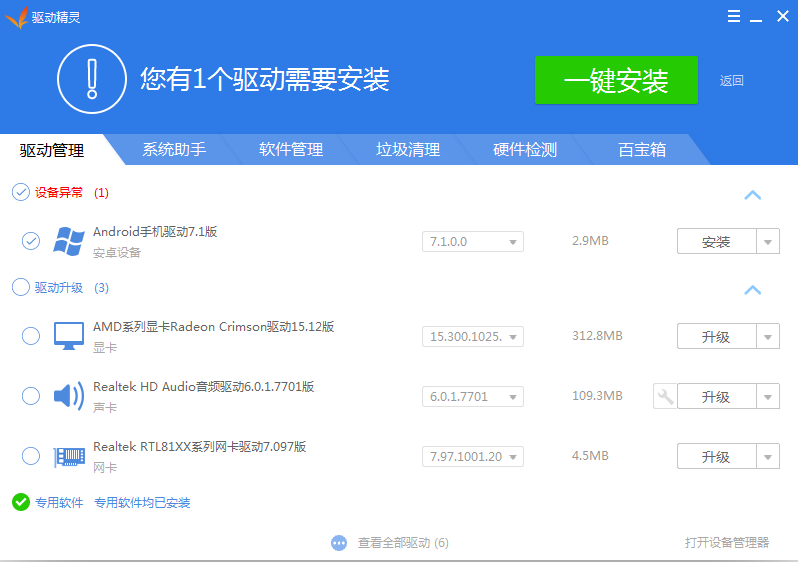Toggle the 驱动升级 group checkbox
798x562 pixels.
(21, 287)
